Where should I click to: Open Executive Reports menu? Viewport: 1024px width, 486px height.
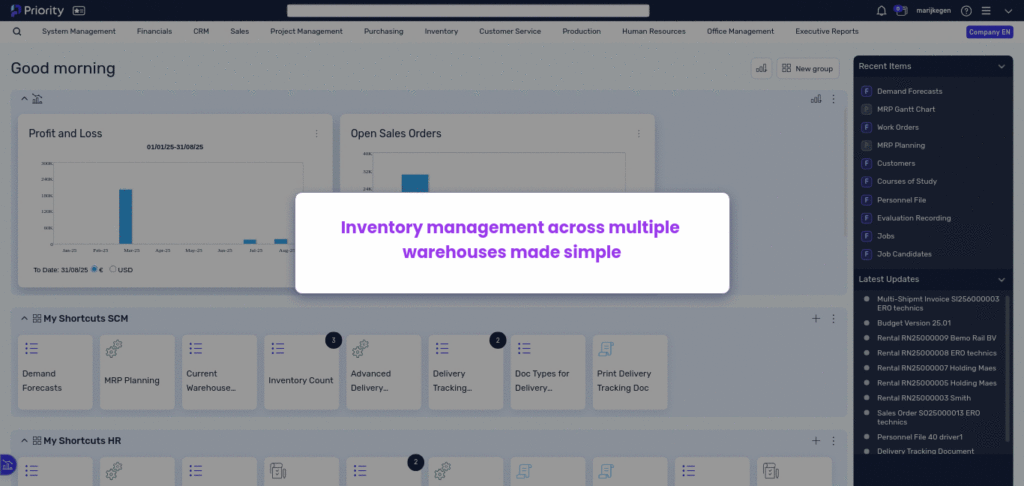(827, 31)
